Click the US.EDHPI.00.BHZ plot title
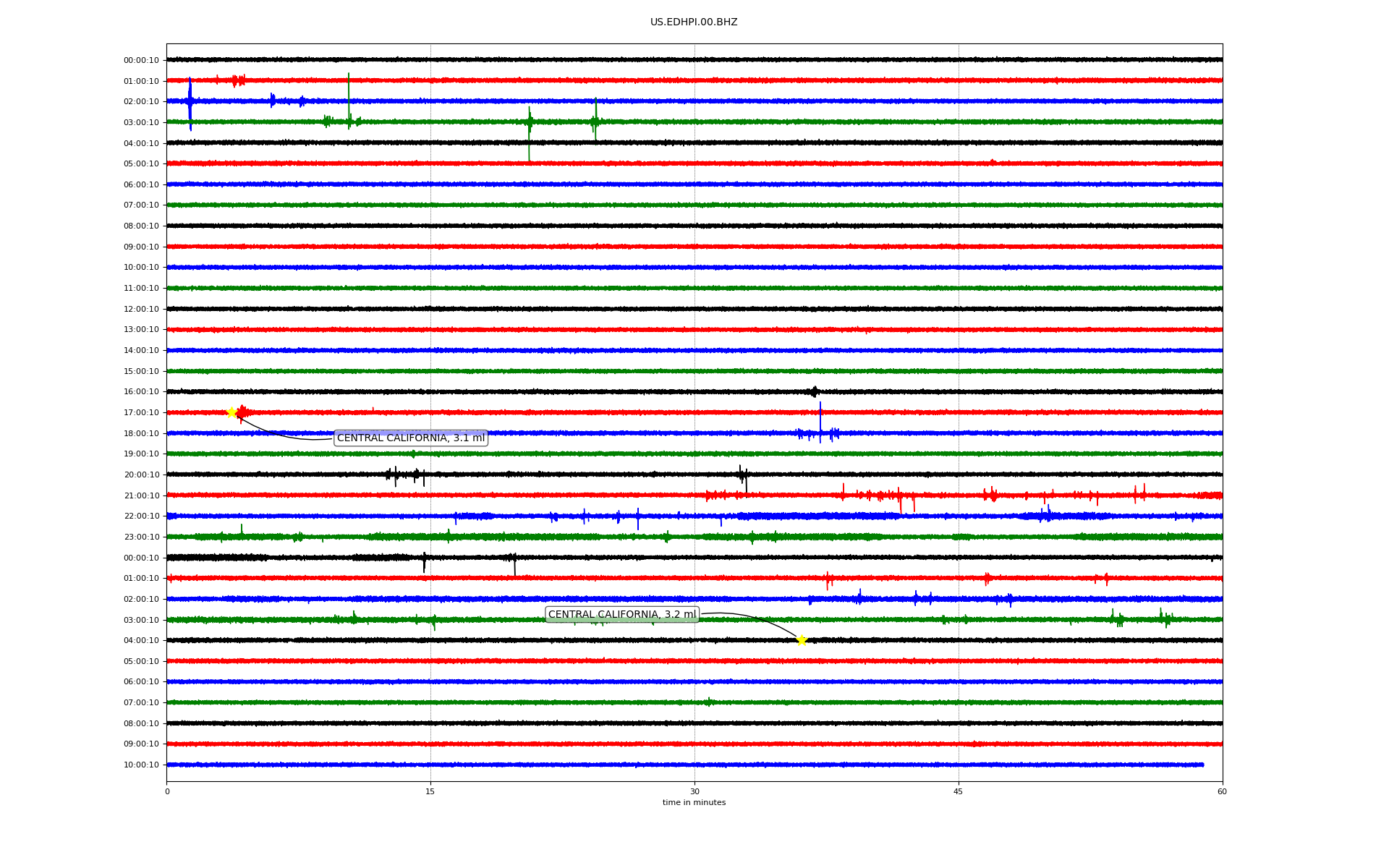The width and height of the screenshot is (1389, 868). [x=694, y=22]
